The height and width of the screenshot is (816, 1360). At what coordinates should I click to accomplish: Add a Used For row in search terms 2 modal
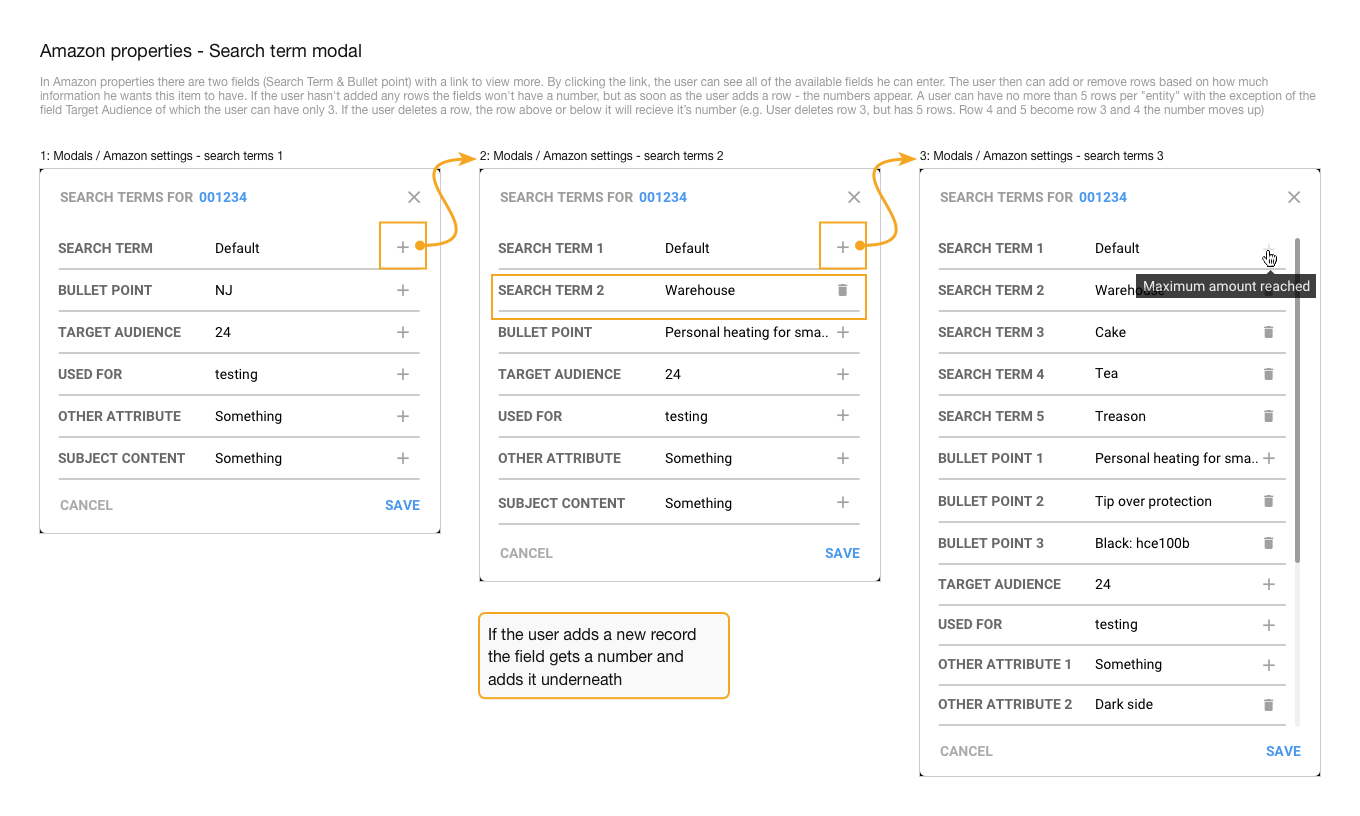point(843,416)
